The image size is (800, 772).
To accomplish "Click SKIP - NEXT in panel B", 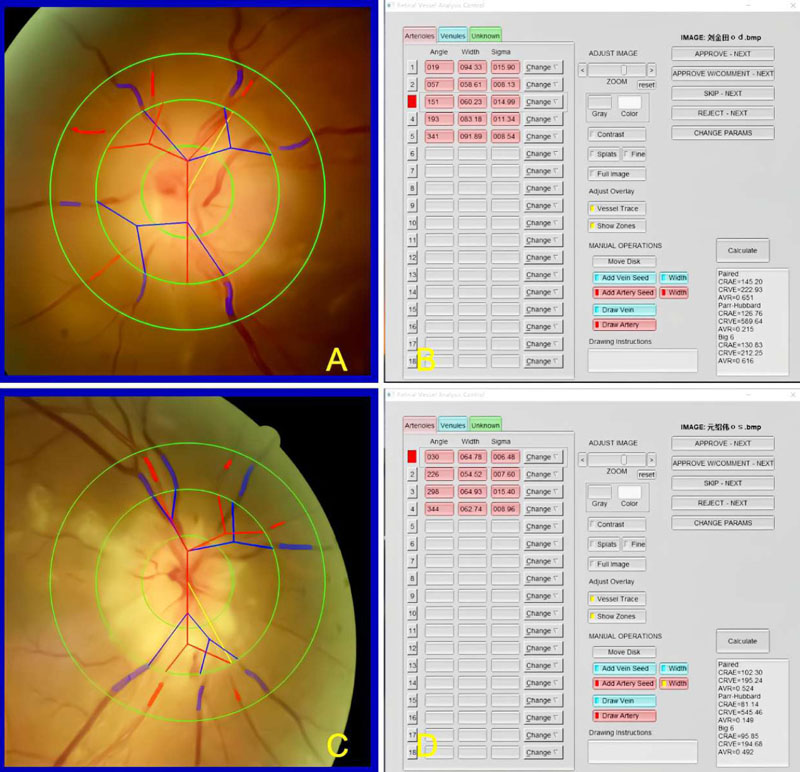I will (x=722, y=93).
